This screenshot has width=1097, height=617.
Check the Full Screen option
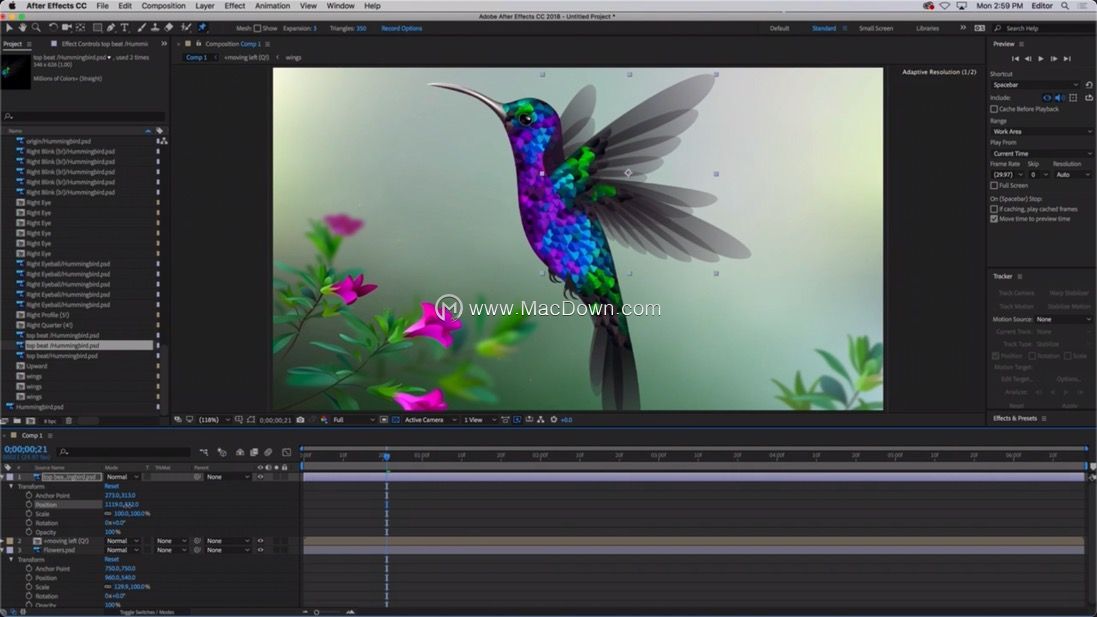point(994,185)
